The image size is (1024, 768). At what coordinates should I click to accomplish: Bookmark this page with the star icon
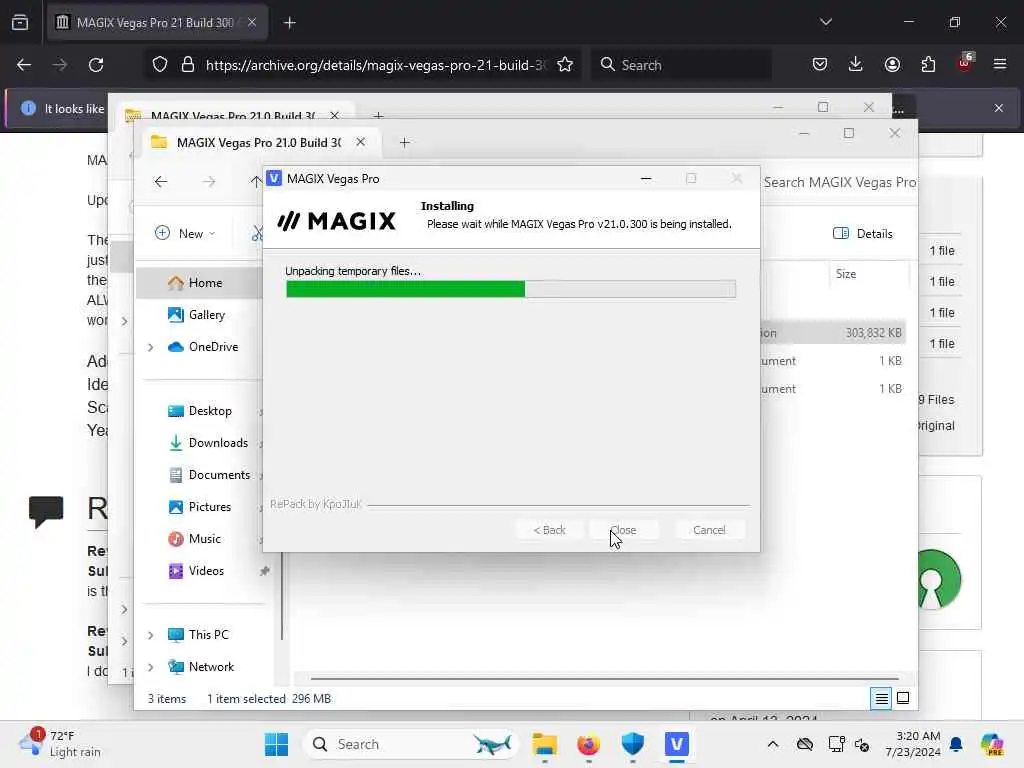coord(565,65)
